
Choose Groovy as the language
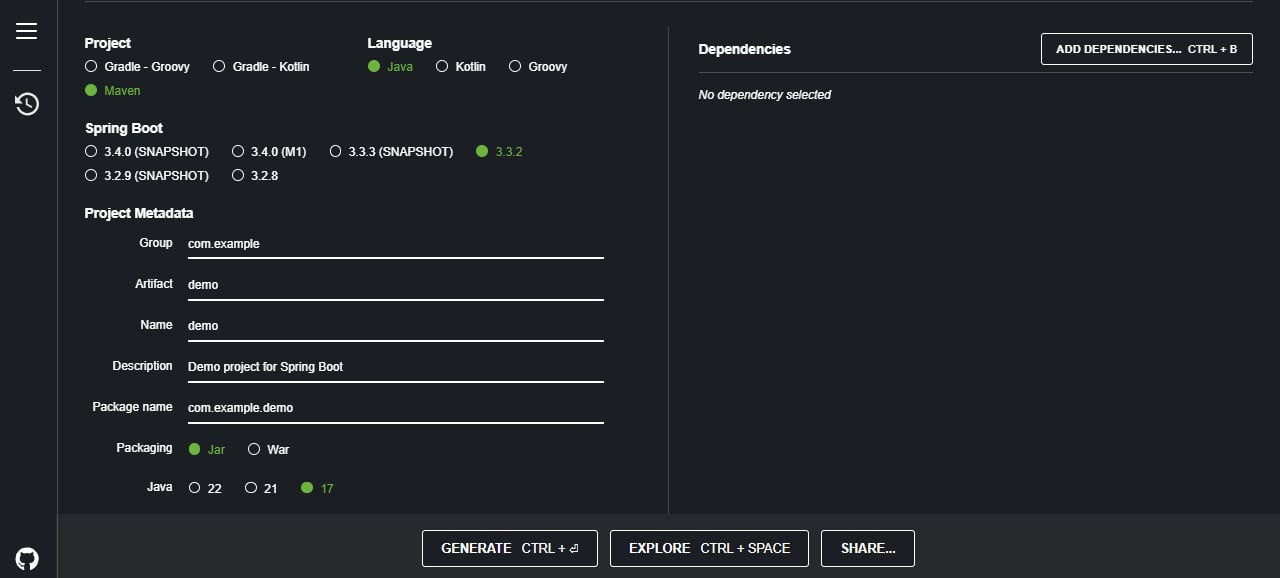[x=515, y=67]
